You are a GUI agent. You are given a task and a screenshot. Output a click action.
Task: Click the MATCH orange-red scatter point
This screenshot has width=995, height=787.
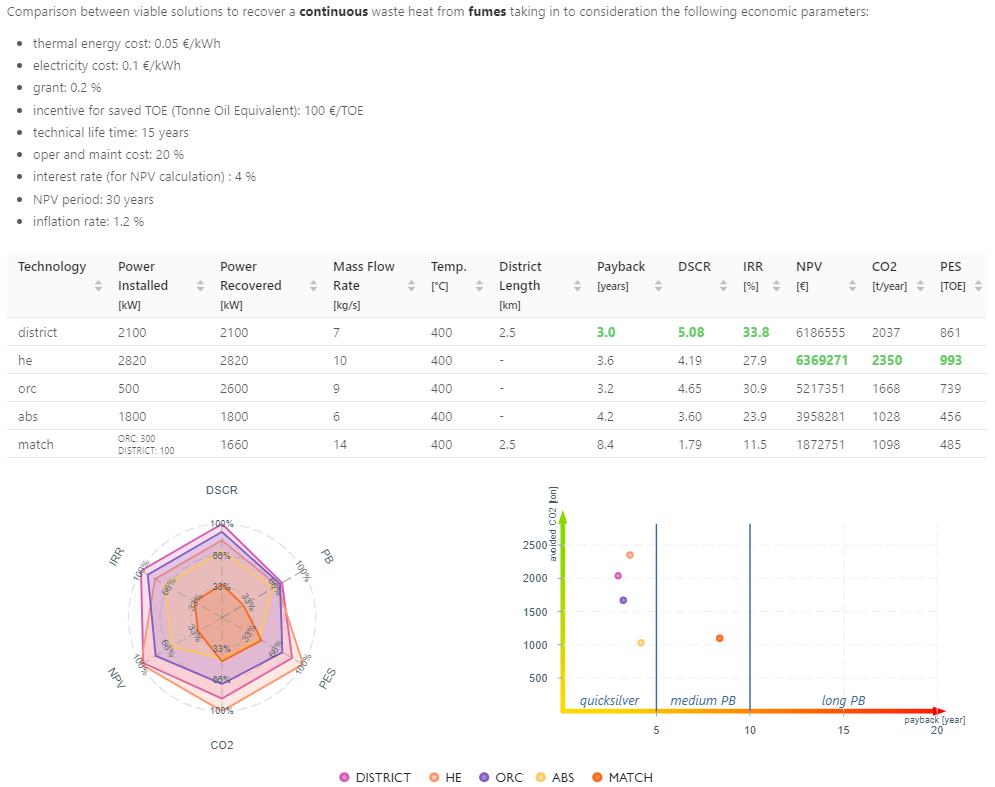tap(720, 638)
